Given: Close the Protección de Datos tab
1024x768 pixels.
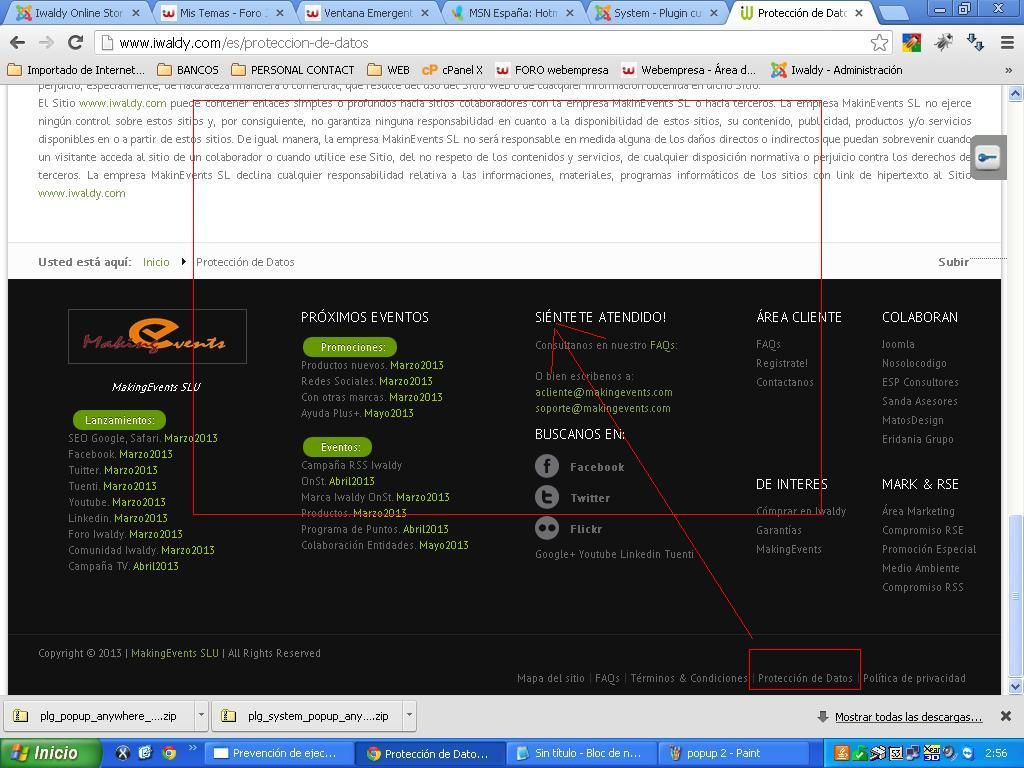Looking at the screenshot, I should point(859,13).
